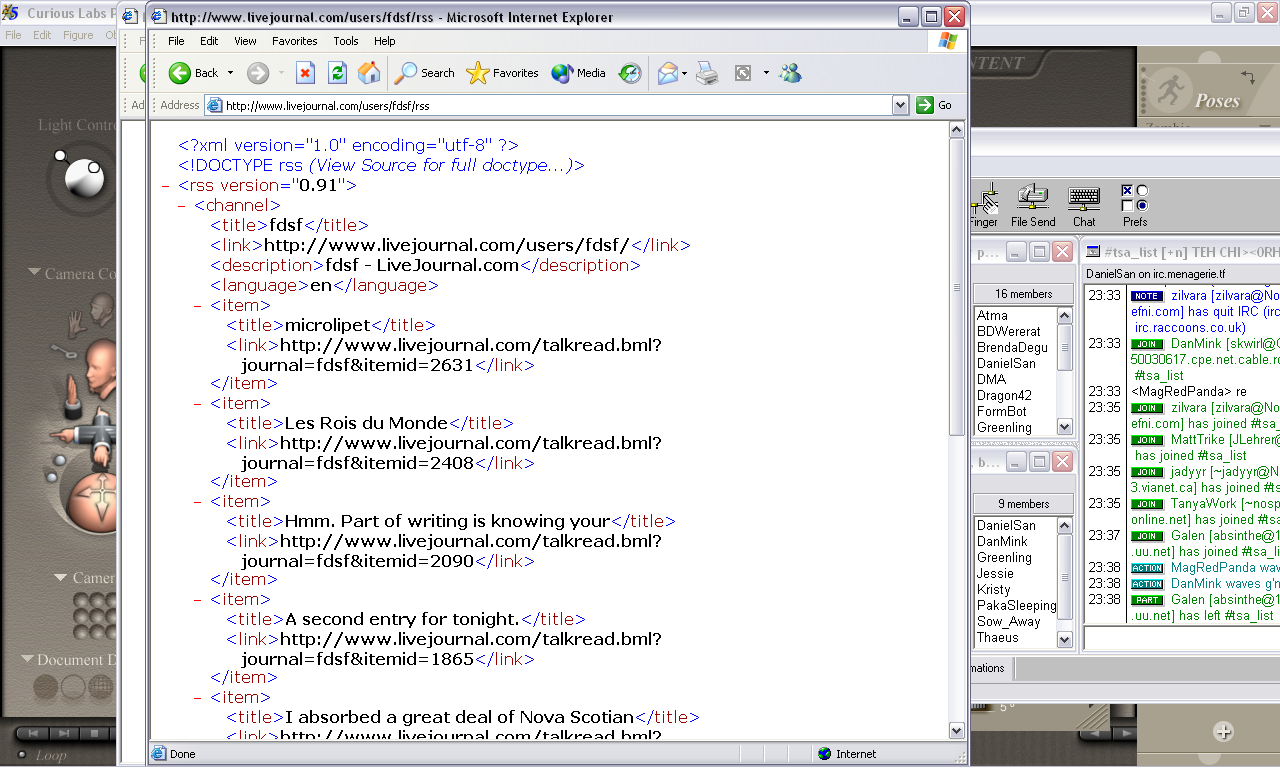Click the first-frame playback button in Poser

tap(32, 733)
